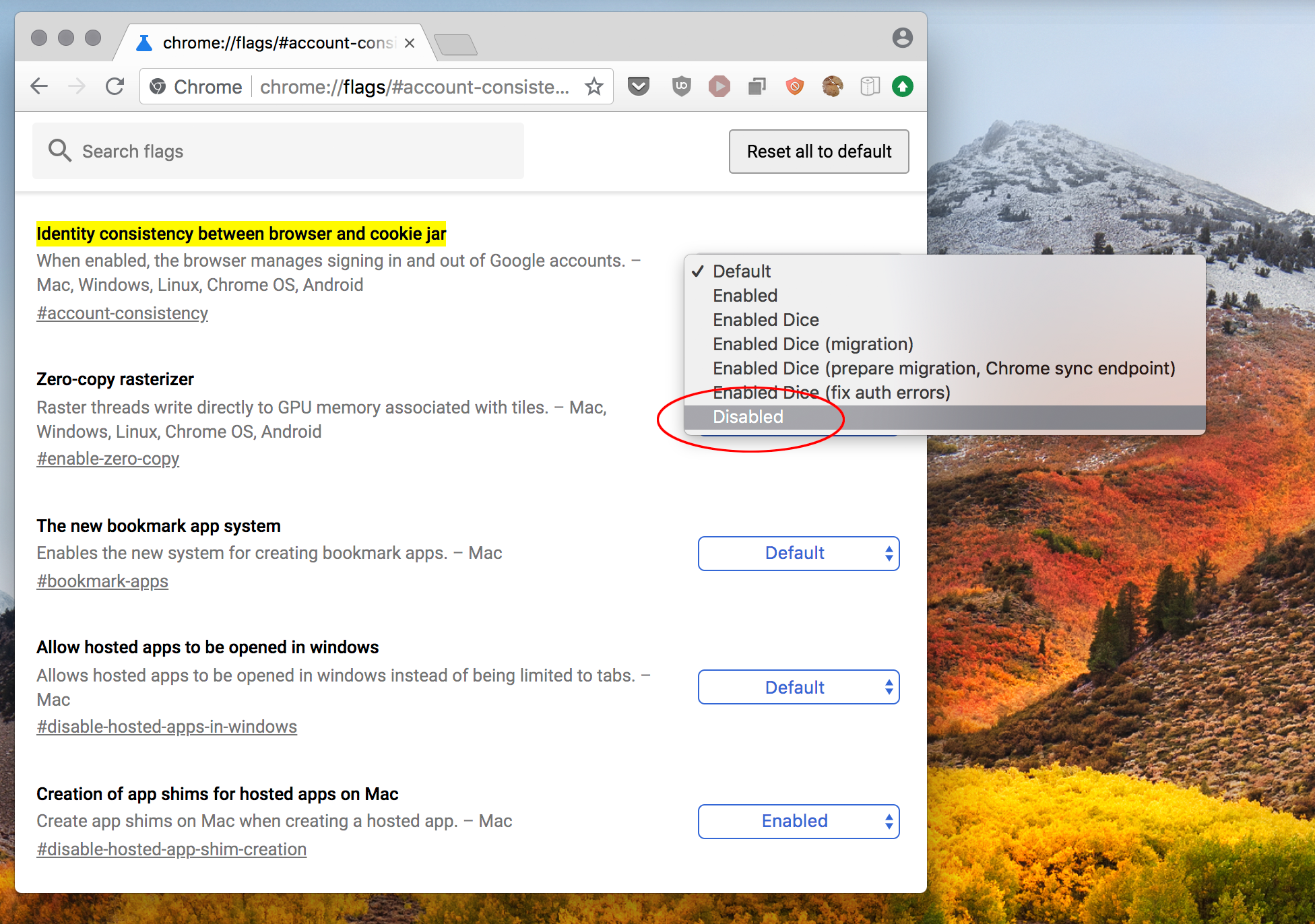Click the green up-arrow update icon
This screenshot has height=924, width=1315.
coord(903,86)
